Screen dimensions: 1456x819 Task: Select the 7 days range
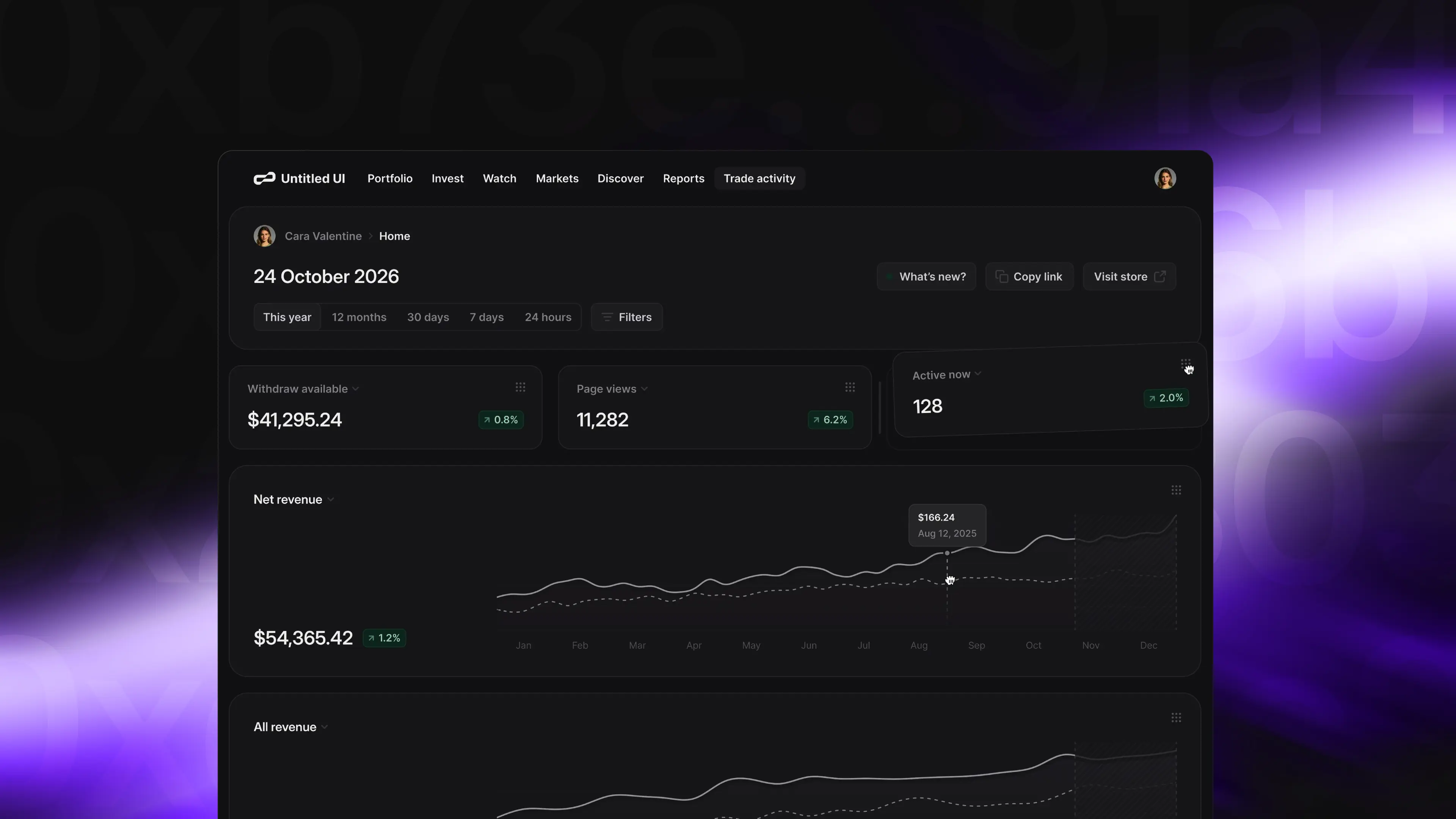[x=486, y=317]
